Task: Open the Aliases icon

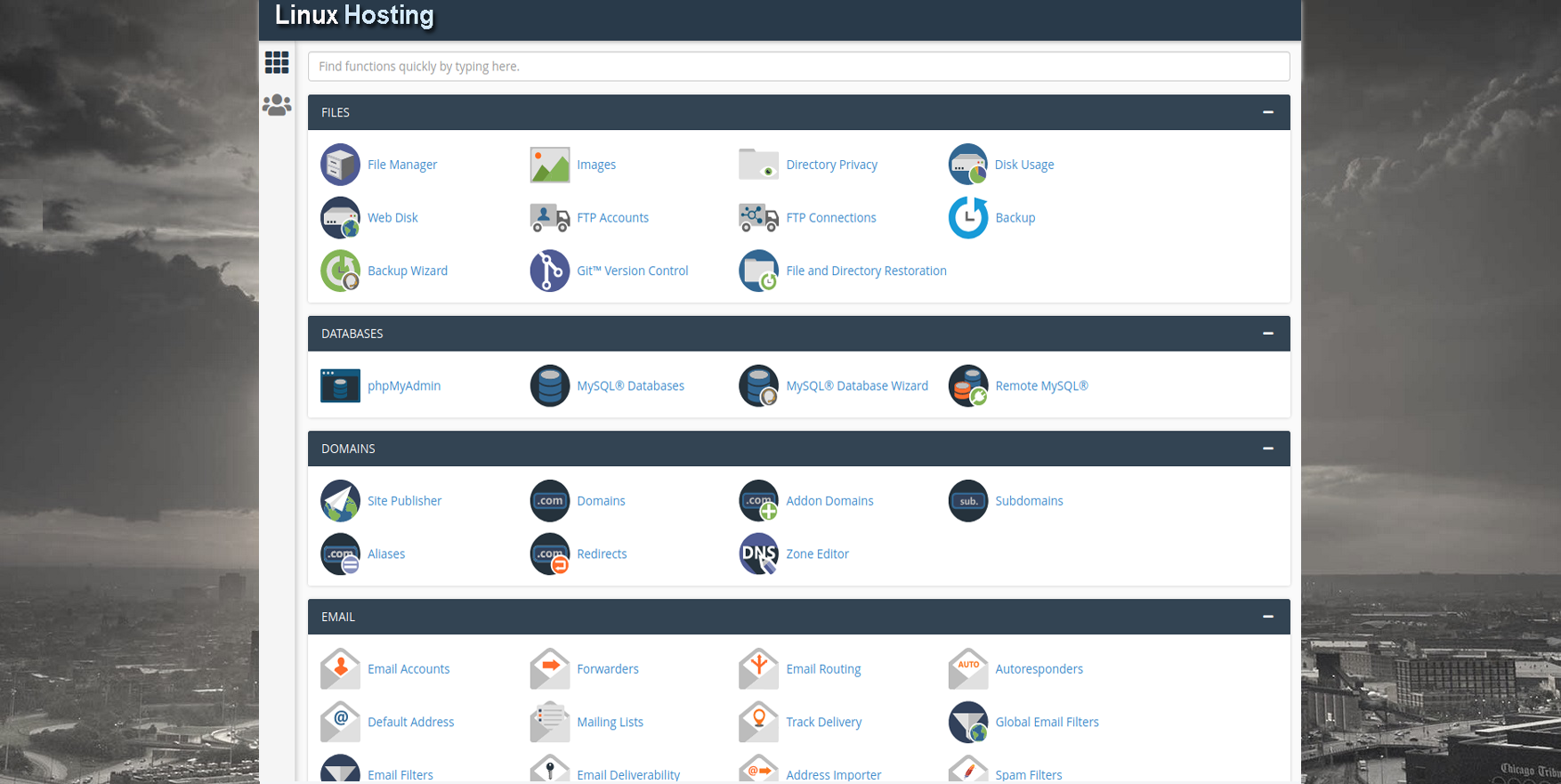Action: [340, 554]
